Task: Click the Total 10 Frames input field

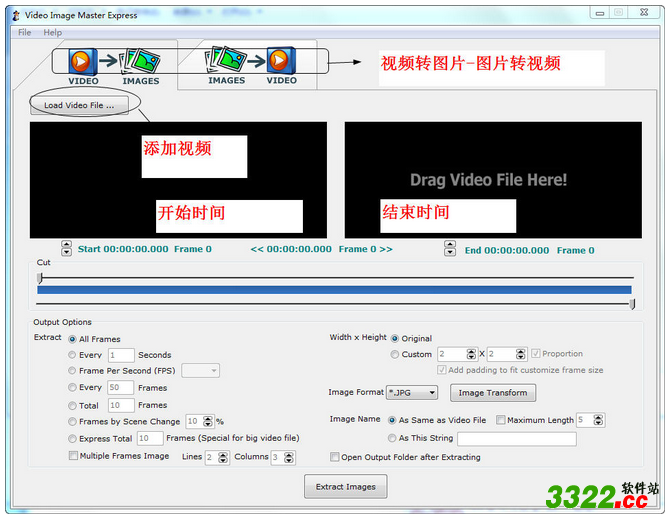Action: pyautogui.click(x=121, y=405)
